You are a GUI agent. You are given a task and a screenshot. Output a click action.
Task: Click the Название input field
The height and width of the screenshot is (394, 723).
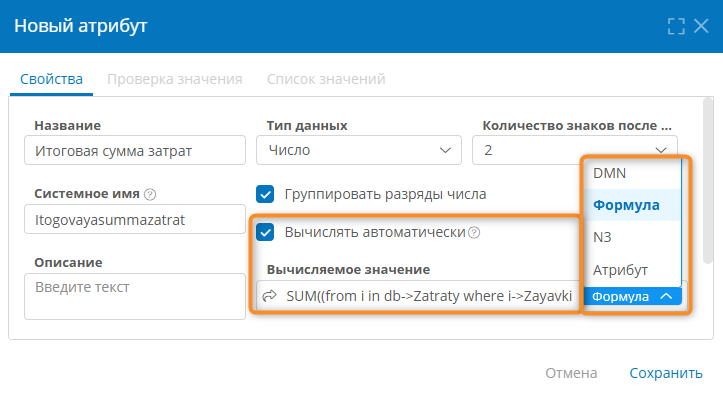tap(135, 150)
